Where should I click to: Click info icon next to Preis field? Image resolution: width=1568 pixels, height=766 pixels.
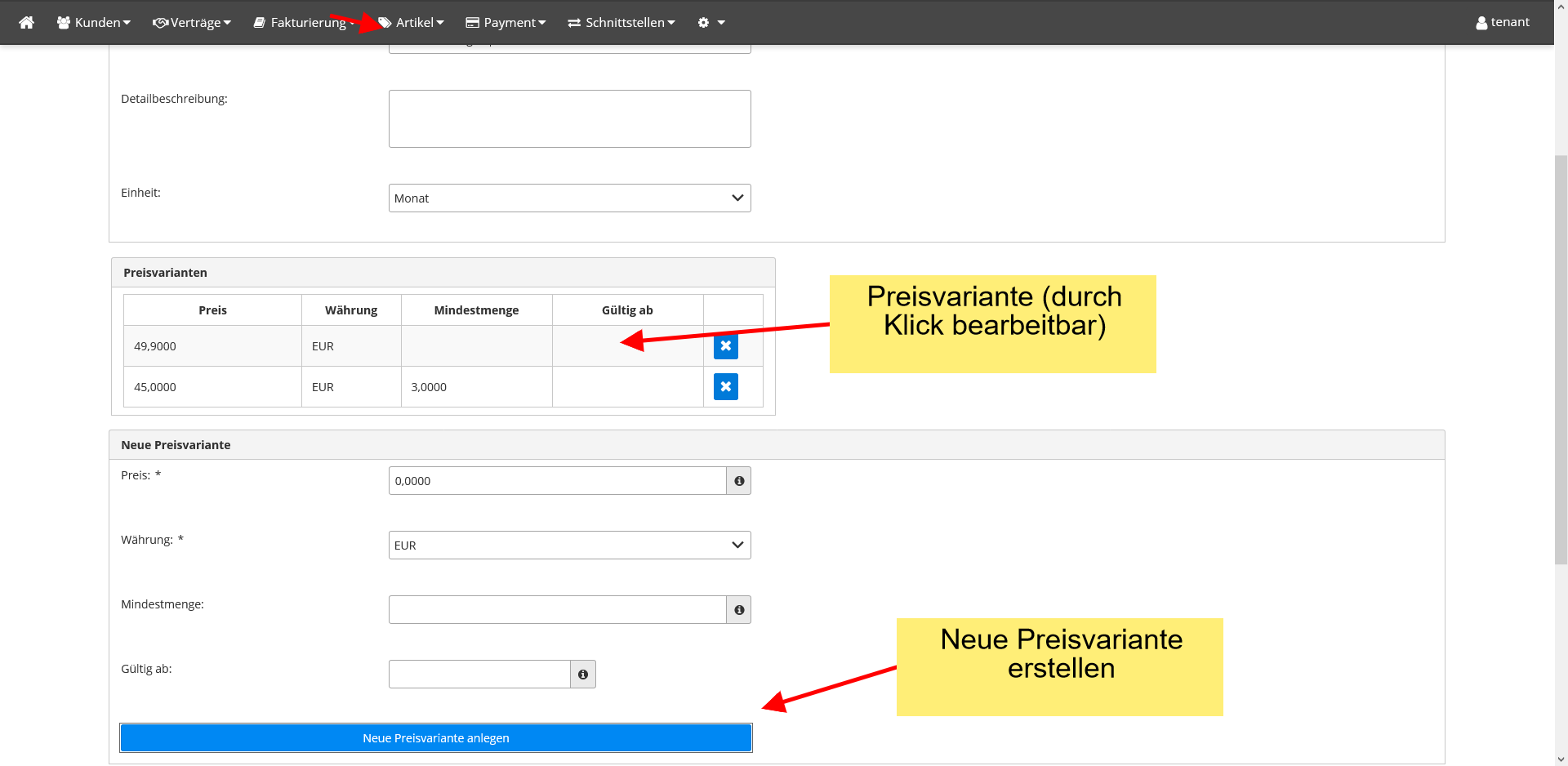click(x=739, y=481)
